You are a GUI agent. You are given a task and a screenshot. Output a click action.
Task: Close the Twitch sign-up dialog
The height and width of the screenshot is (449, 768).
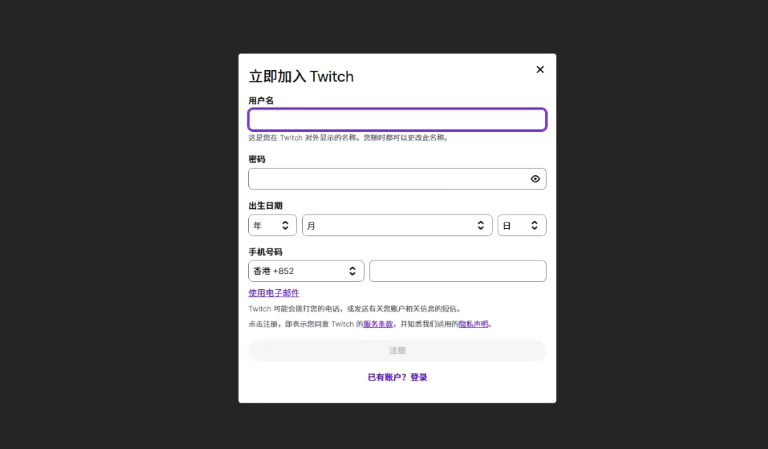(x=540, y=70)
